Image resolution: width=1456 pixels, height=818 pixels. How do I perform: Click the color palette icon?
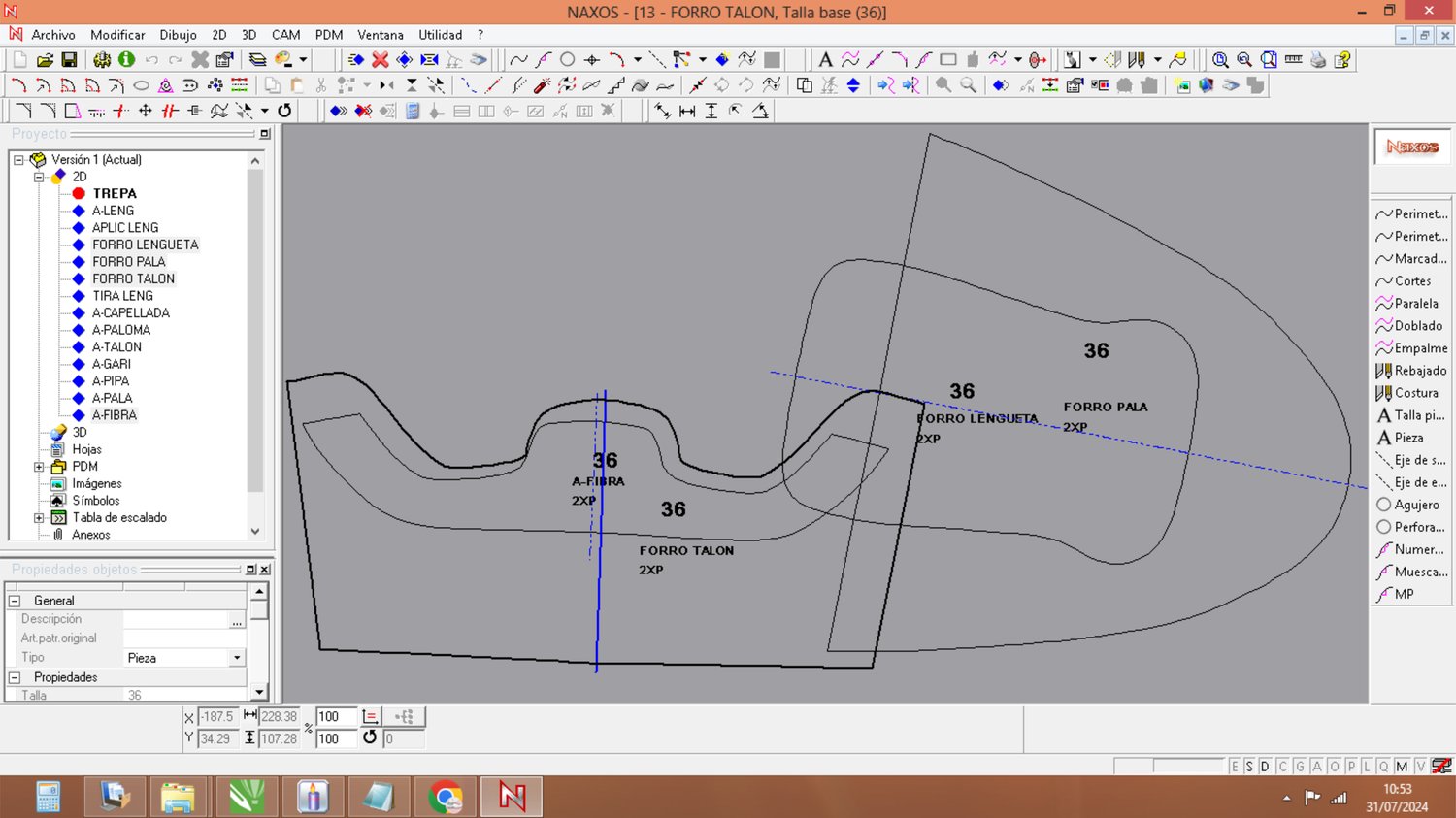click(x=283, y=60)
